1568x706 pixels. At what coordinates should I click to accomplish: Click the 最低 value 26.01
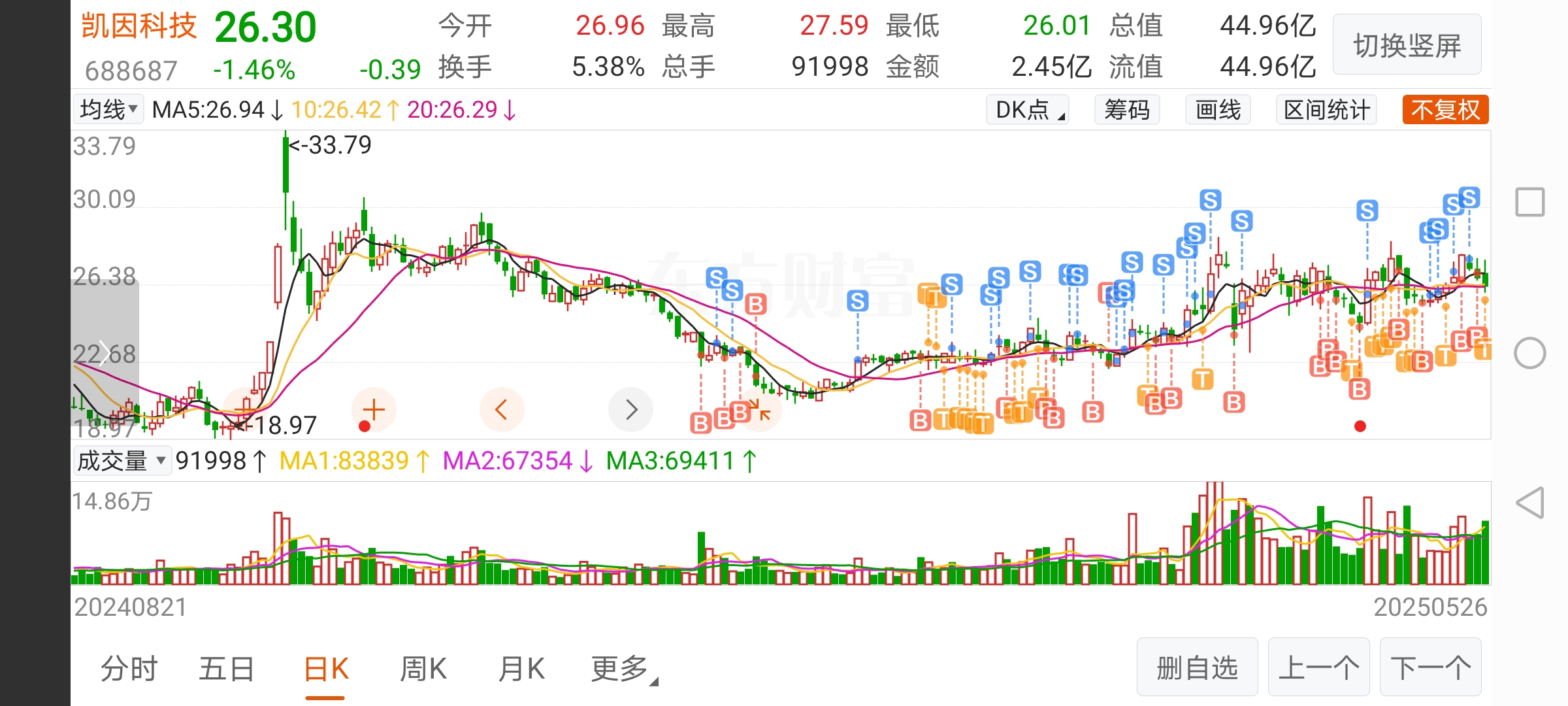[x=1057, y=26]
